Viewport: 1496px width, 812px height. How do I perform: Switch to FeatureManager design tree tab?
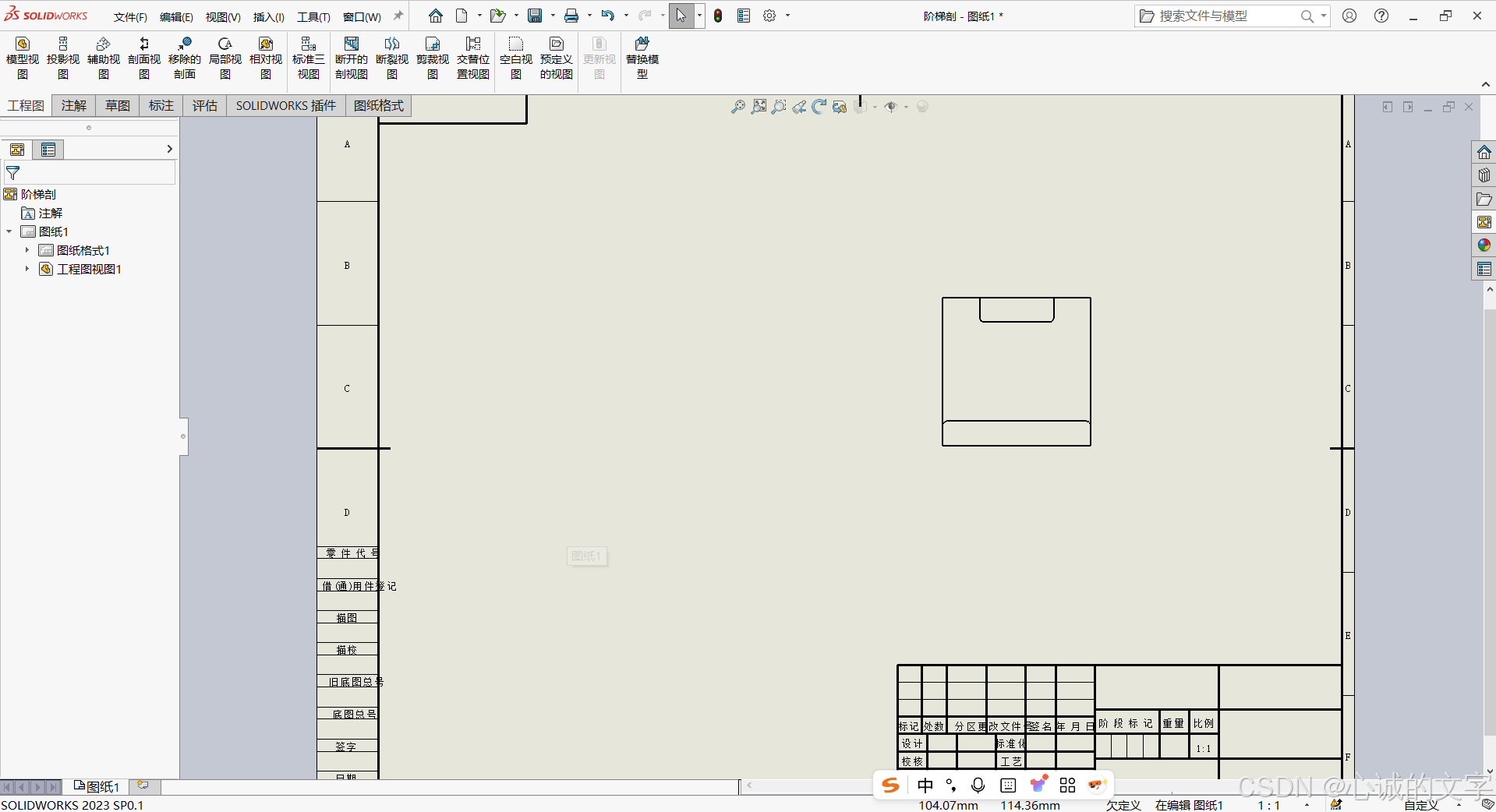pyautogui.click(x=17, y=150)
